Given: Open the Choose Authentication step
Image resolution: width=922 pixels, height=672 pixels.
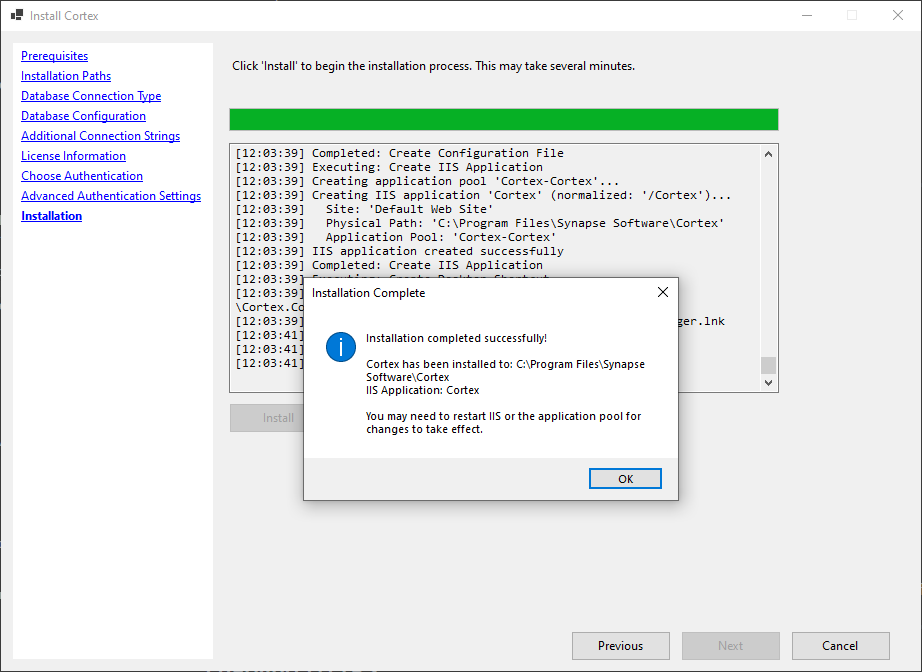Looking at the screenshot, I should (x=81, y=175).
